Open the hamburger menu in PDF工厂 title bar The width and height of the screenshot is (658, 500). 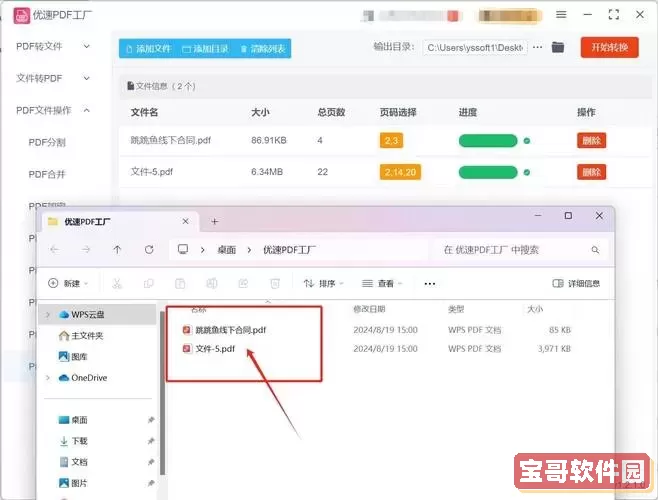[x=561, y=15]
